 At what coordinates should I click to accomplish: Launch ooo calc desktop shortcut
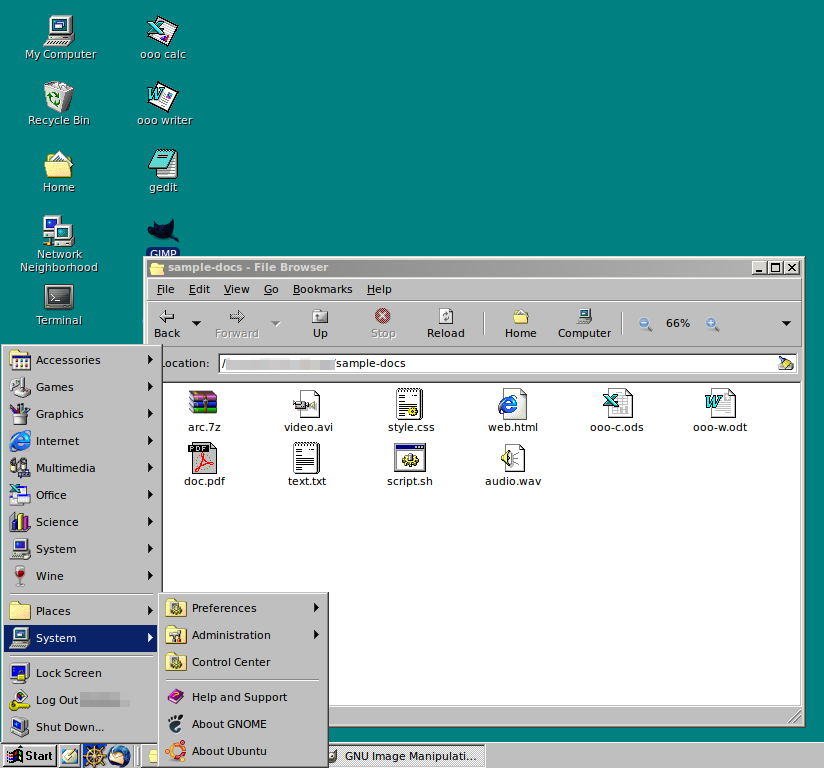coord(163,38)
